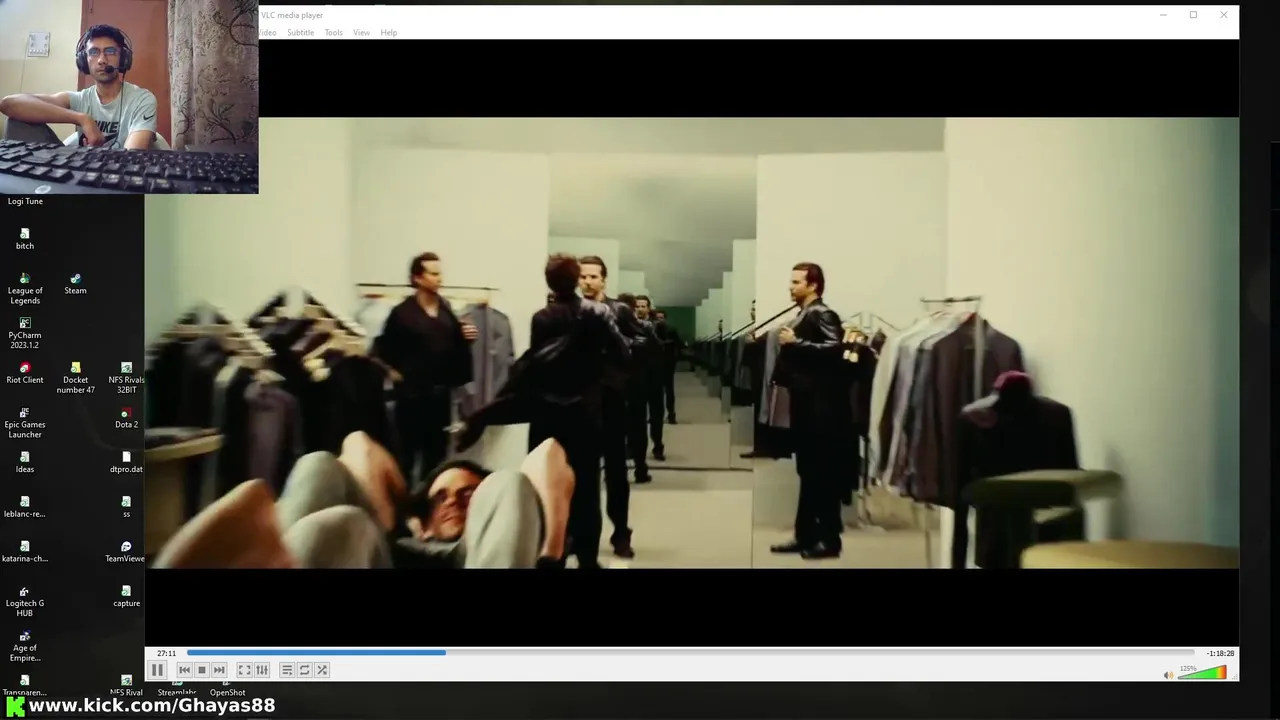Image resolution: width=1280 pixels, height=720 pixels.
Task: Show extended settings (equalizer) dialog
Action: click(262, 670)
